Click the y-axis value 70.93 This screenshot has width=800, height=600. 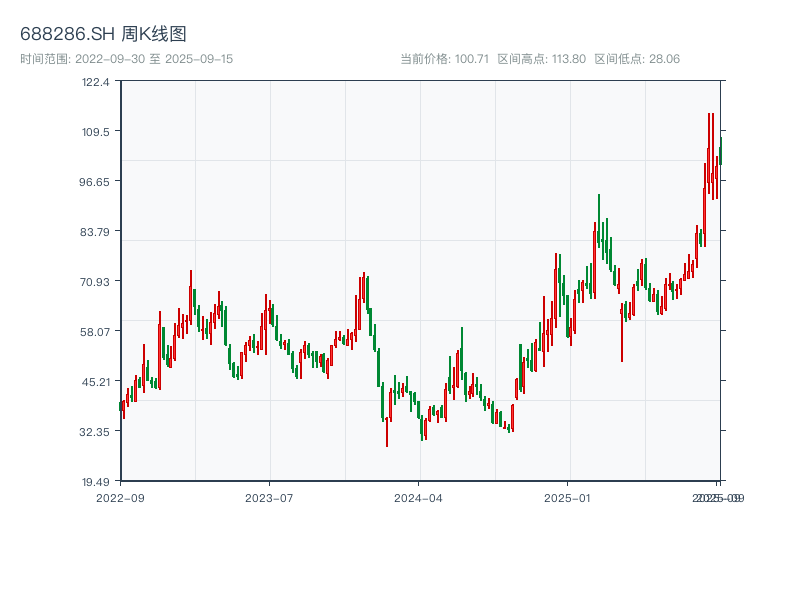(x=94, y=282)
